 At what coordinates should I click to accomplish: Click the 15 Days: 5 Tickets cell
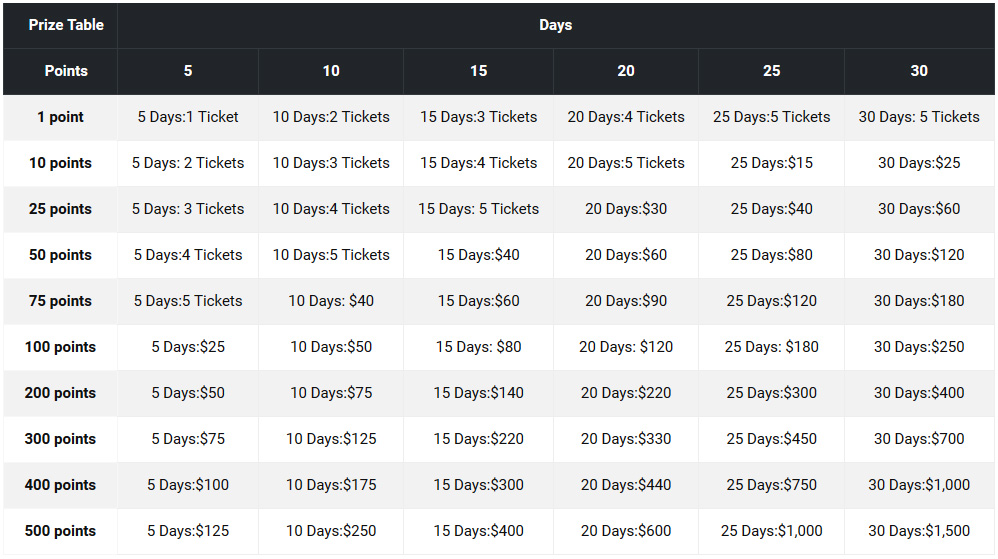(x=478, y=209)
